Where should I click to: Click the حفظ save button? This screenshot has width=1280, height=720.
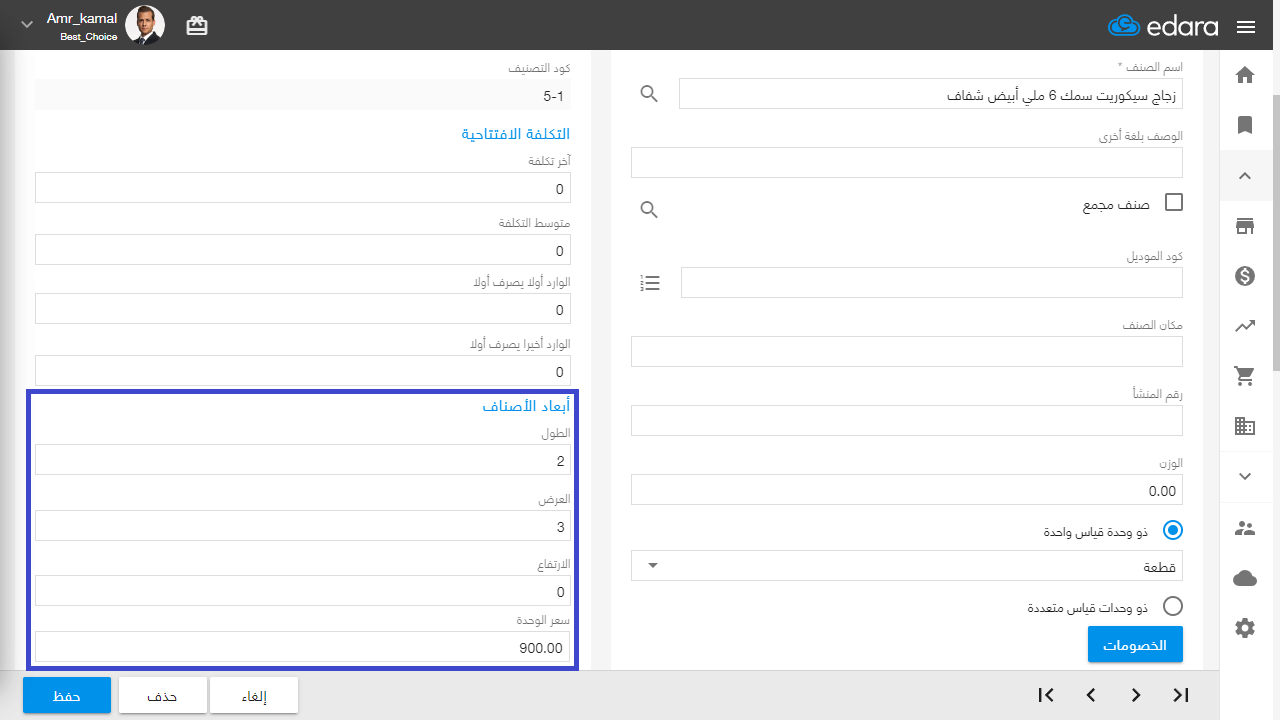click(67, 695)
